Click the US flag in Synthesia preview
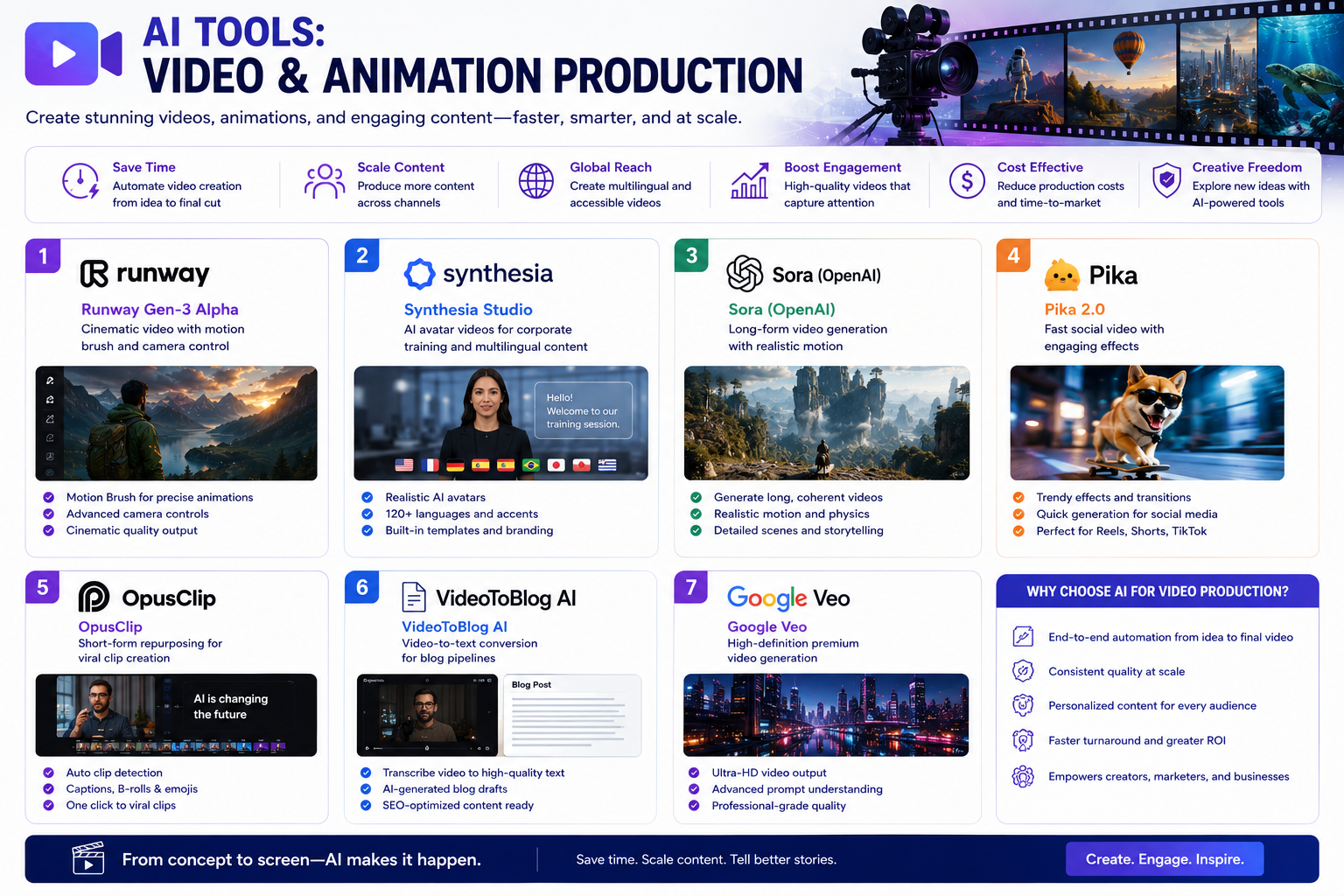 (404, 465)
